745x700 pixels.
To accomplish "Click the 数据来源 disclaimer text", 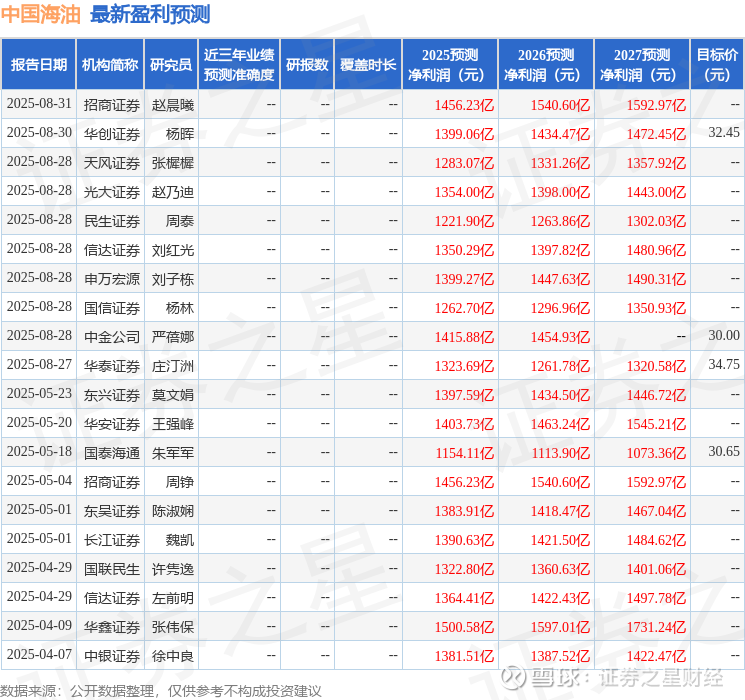I will point(161,691).
